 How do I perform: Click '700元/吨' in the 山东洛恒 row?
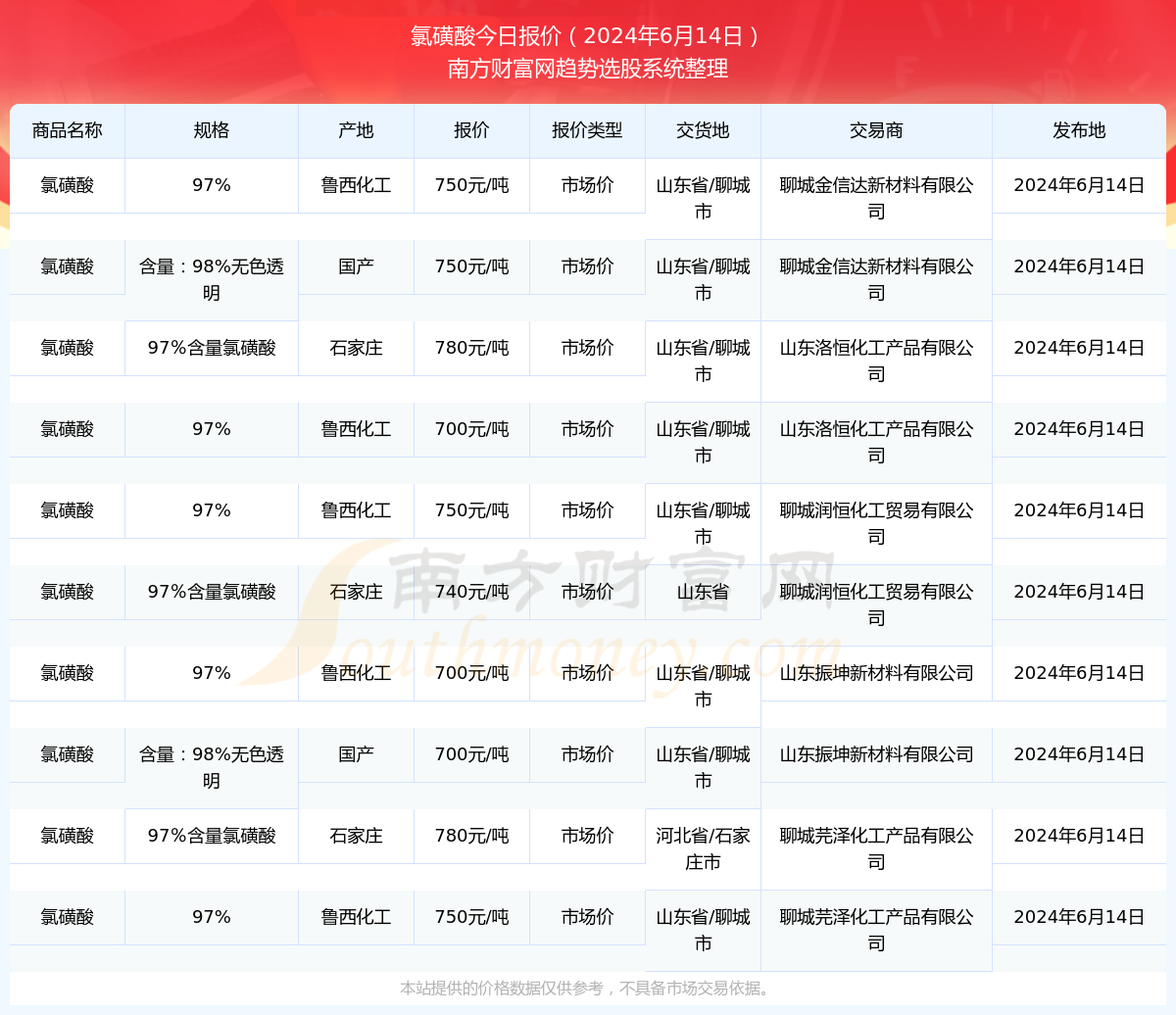471,429
